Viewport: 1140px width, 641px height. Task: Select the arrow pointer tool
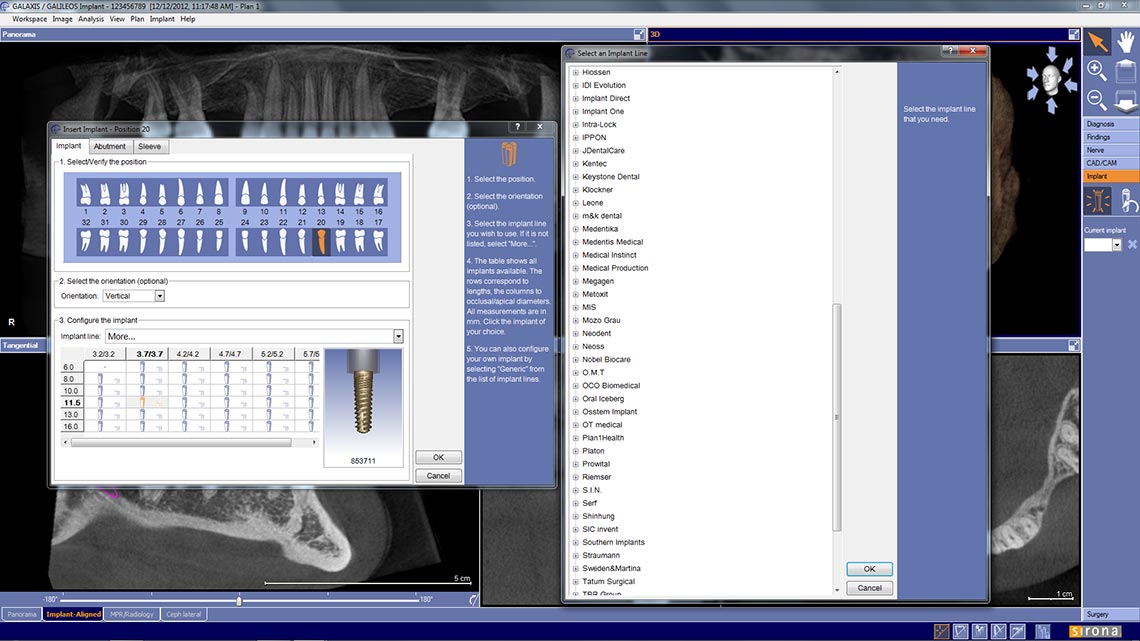(x=1097, y=42)
